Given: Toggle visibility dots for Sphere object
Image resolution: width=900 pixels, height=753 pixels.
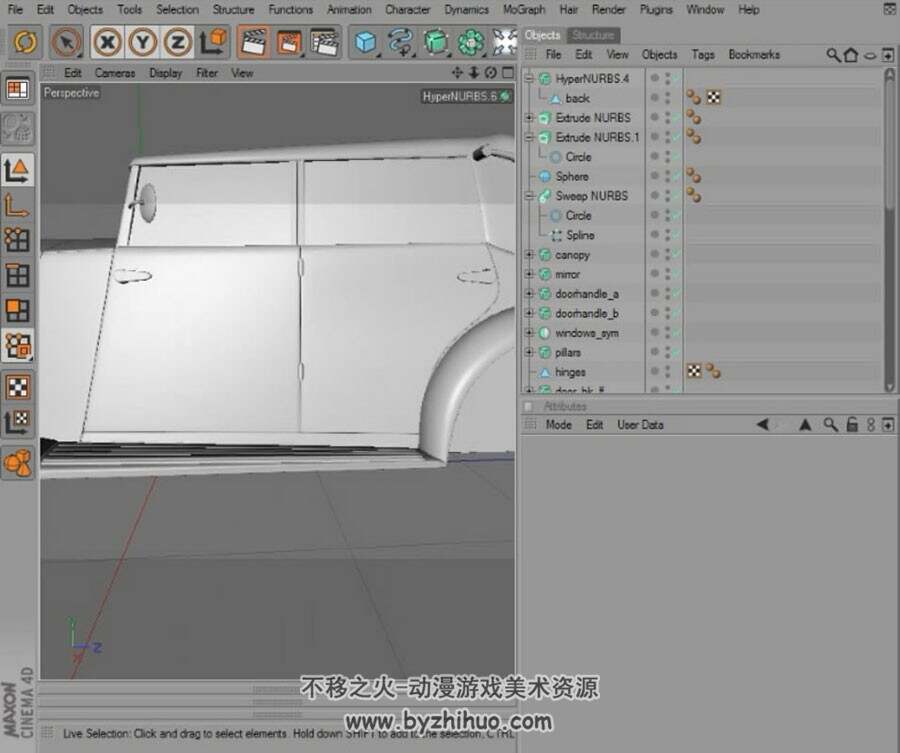Looking at the screenshot, I should 668,176.
